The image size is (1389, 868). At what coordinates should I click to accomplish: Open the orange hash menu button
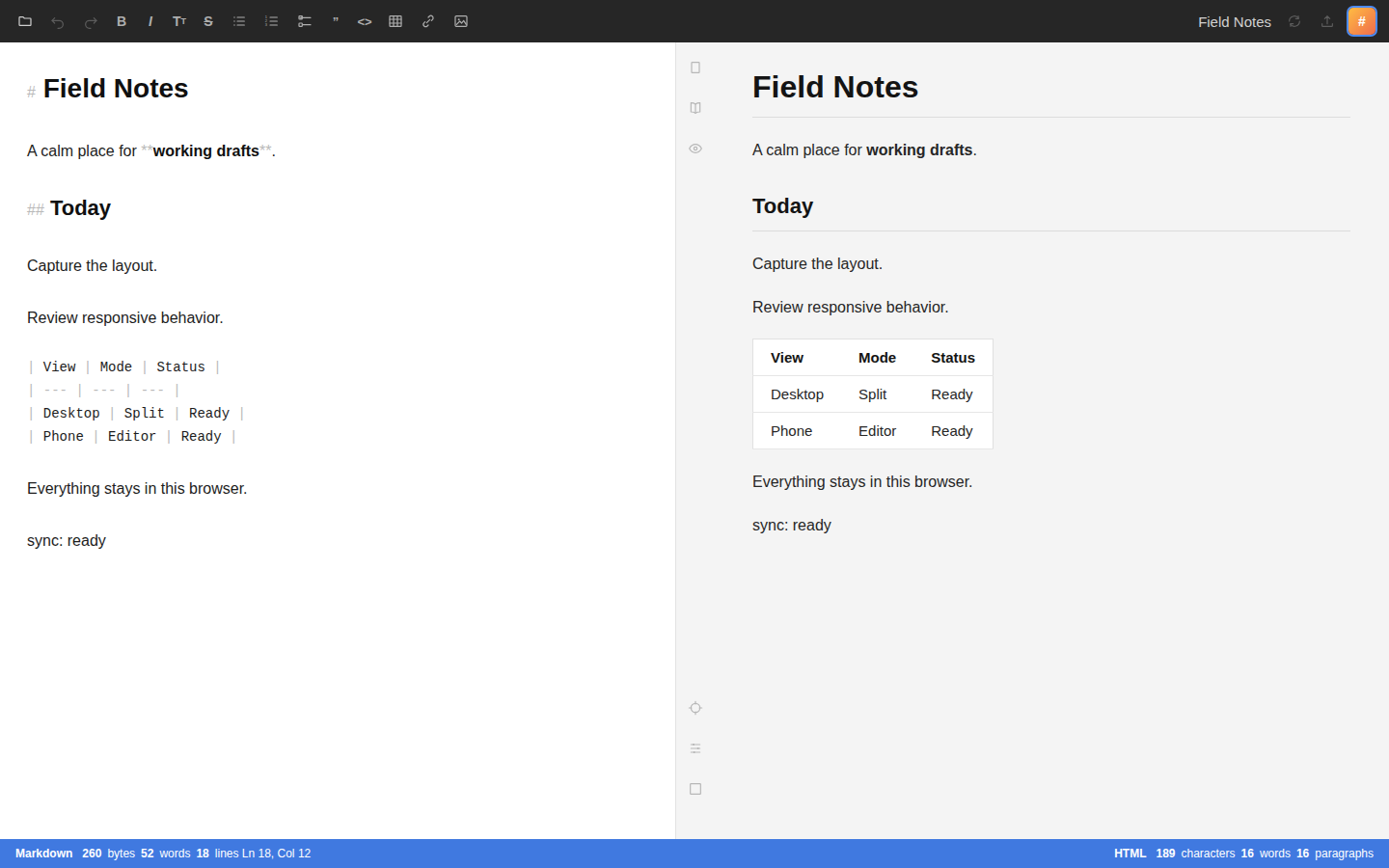1362,21
